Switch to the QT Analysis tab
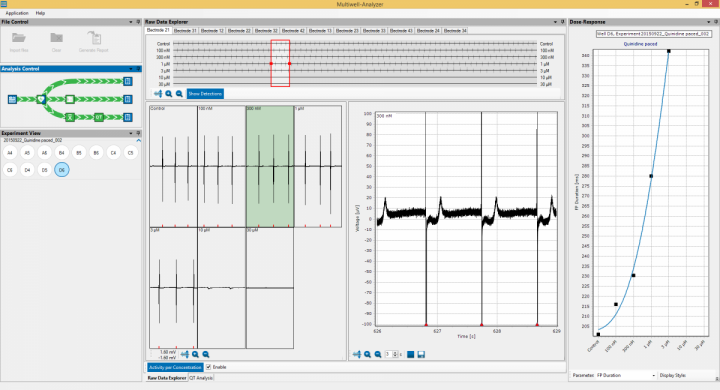This screenshot has height=390, width=720. [x=201, y=378]
